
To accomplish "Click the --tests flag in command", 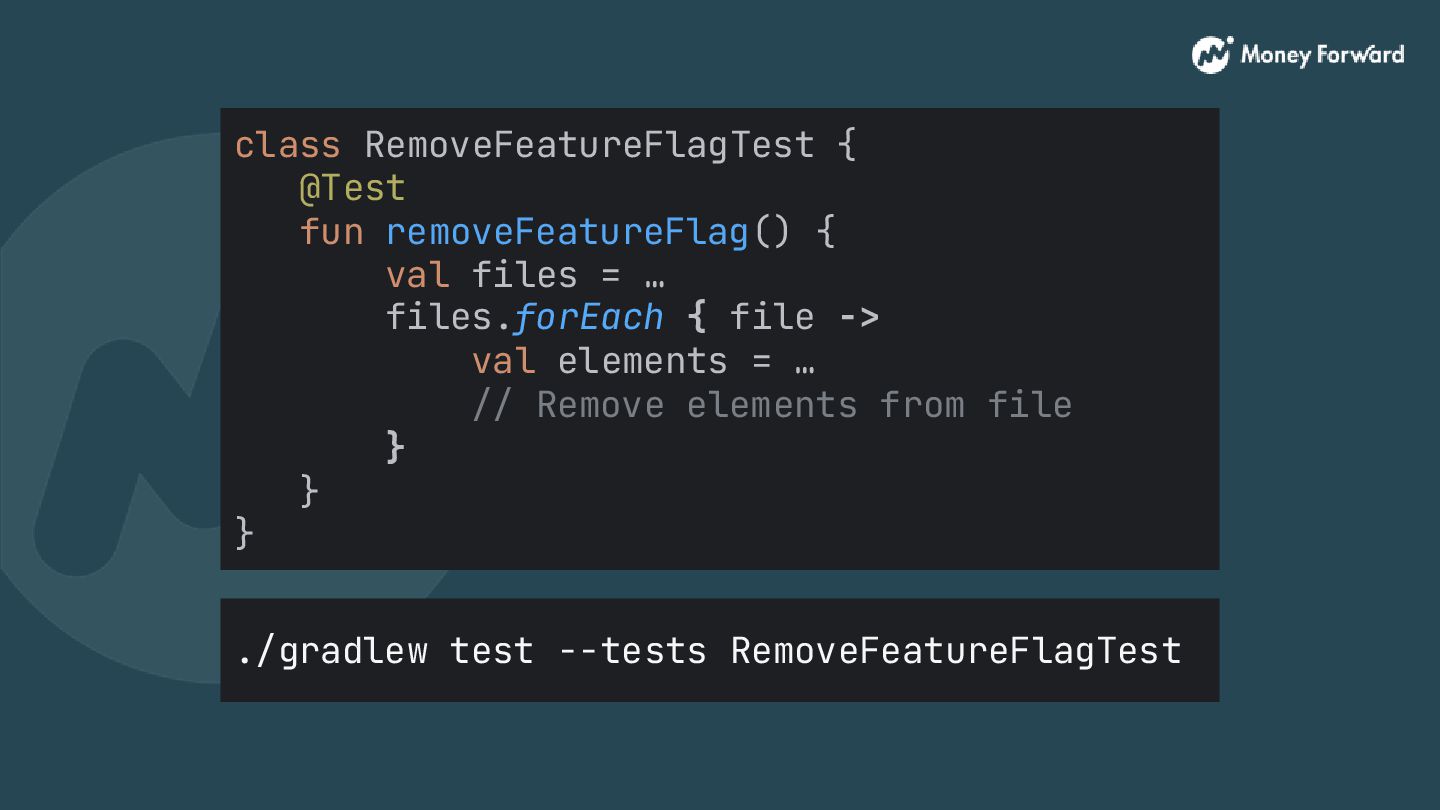I will (632, 651).
